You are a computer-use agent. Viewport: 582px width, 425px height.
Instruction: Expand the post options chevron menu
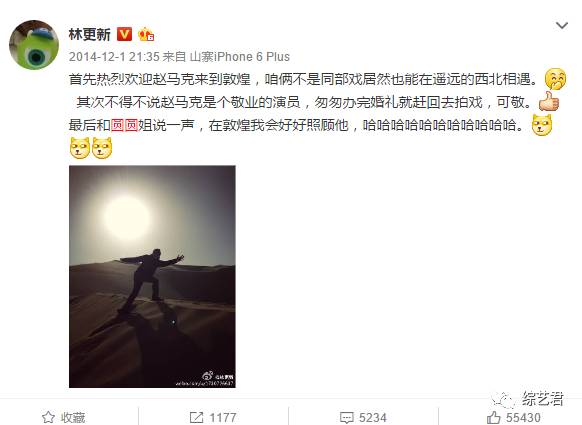pos(562,25)
